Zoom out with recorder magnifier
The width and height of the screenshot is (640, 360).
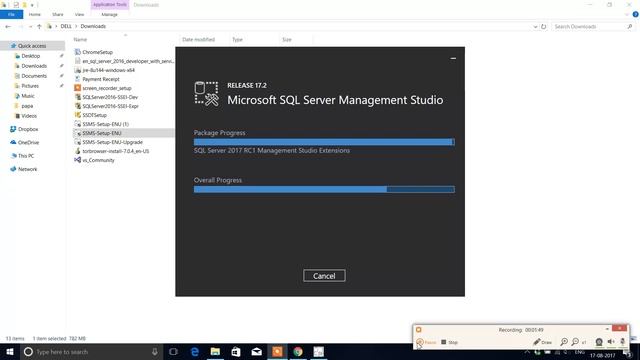coord(575,342)
